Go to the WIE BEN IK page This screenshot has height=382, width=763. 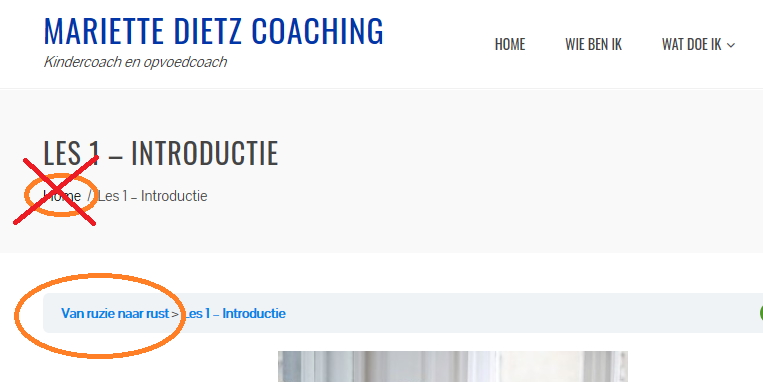click(x=593, y=44)
